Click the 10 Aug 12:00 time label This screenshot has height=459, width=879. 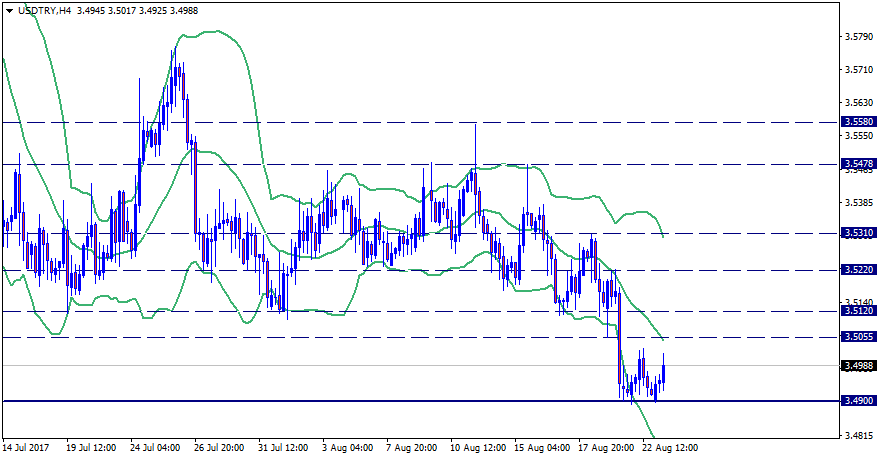476,448
